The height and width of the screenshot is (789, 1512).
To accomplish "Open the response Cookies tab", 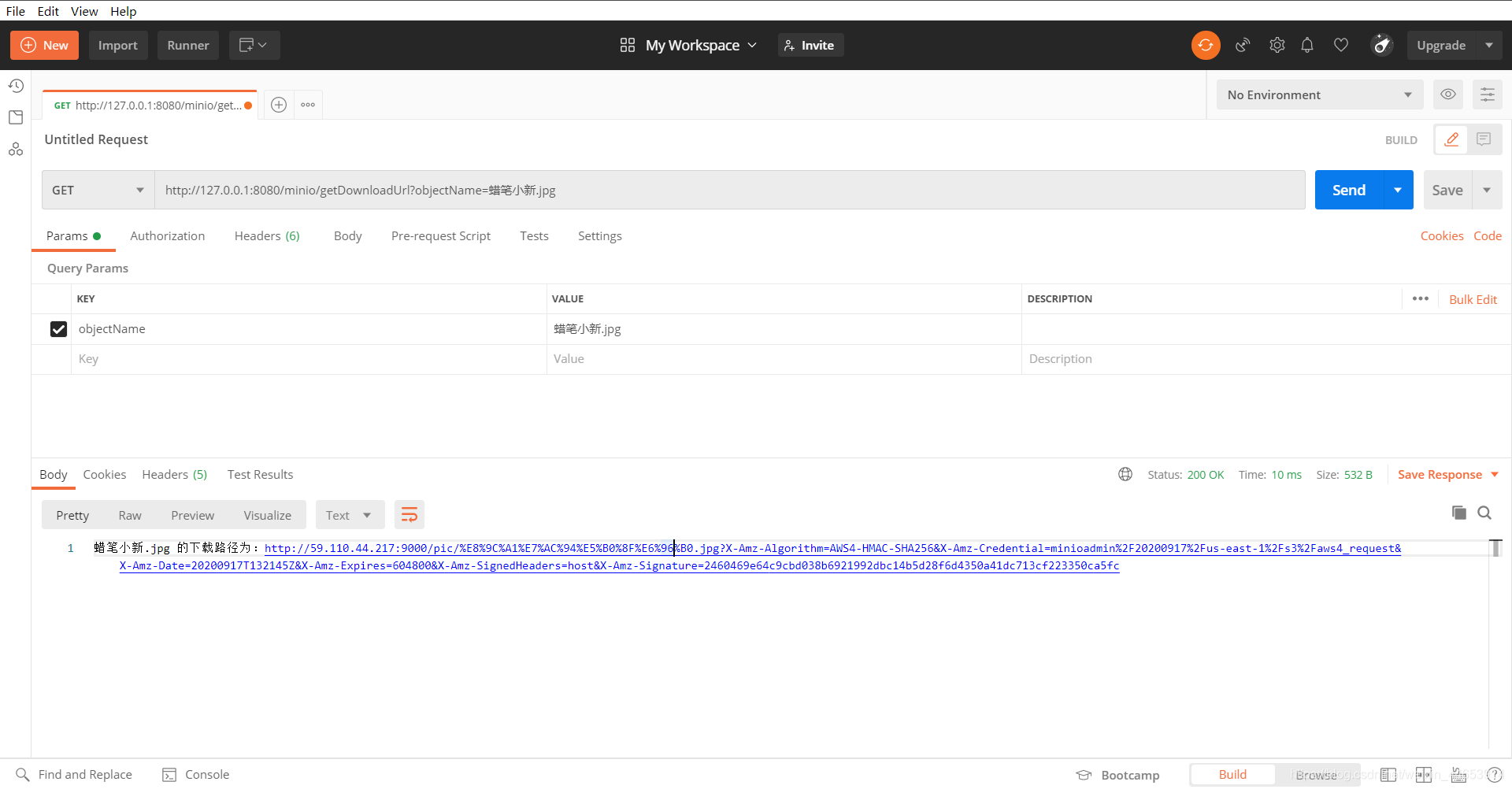I will [105, 475].
